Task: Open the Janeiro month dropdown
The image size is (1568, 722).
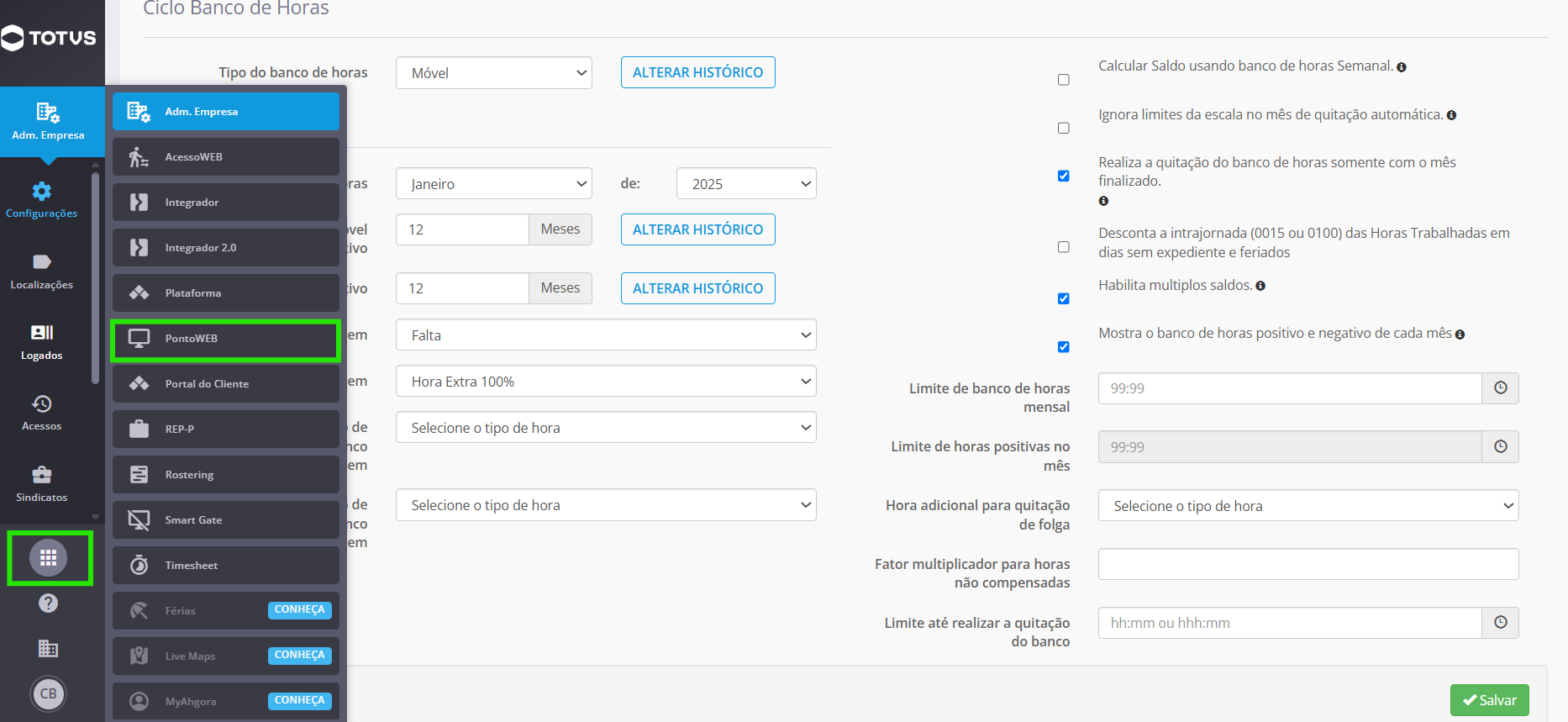Action: coord(494,184)
